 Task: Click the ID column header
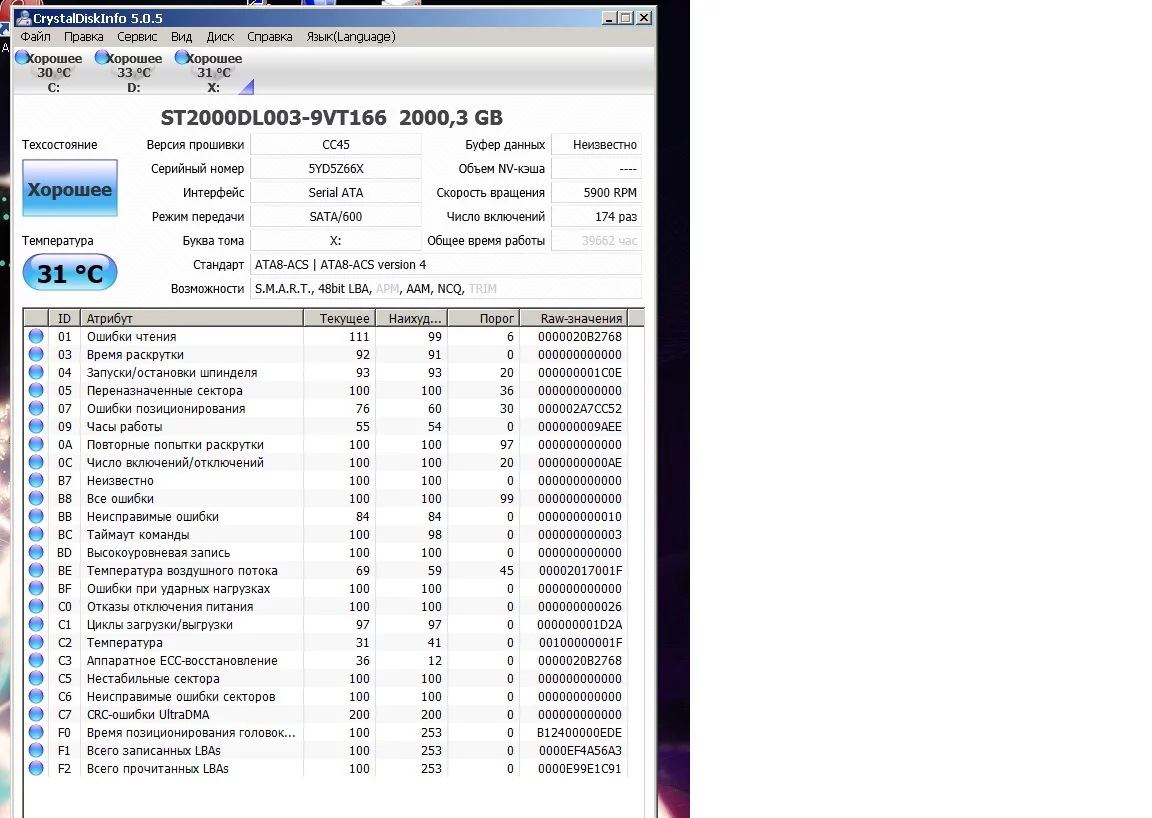65,318
